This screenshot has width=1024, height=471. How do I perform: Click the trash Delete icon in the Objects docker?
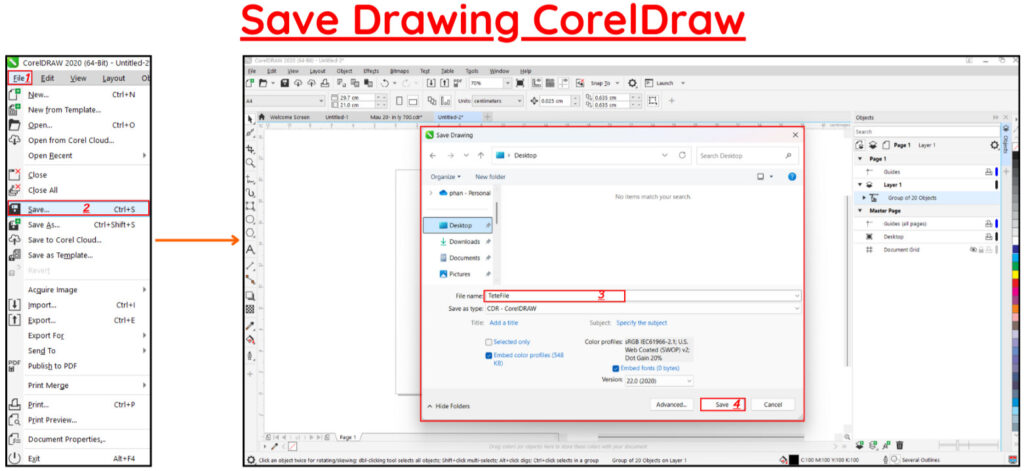click(900, 444)
